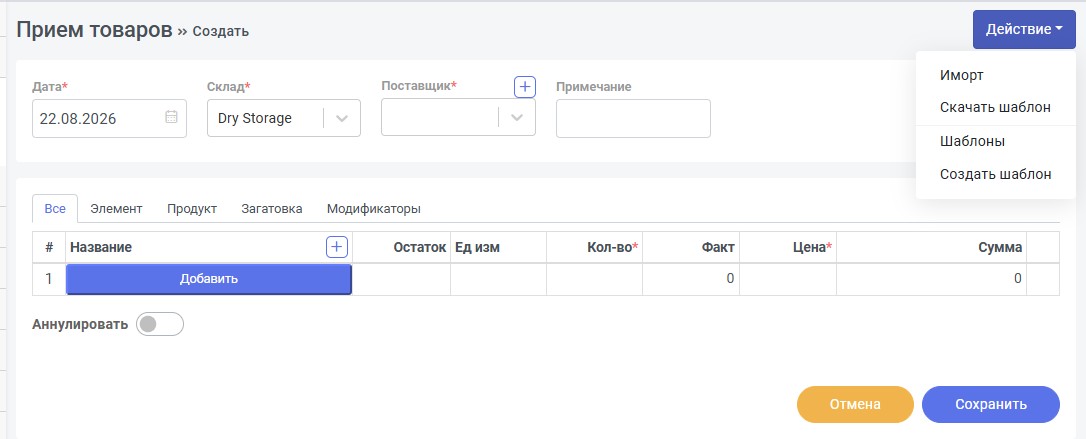Viewport: 1086px width, 439px height.
Task: Open the Поставщик dropdown arrow
Action: click(517, 118)
